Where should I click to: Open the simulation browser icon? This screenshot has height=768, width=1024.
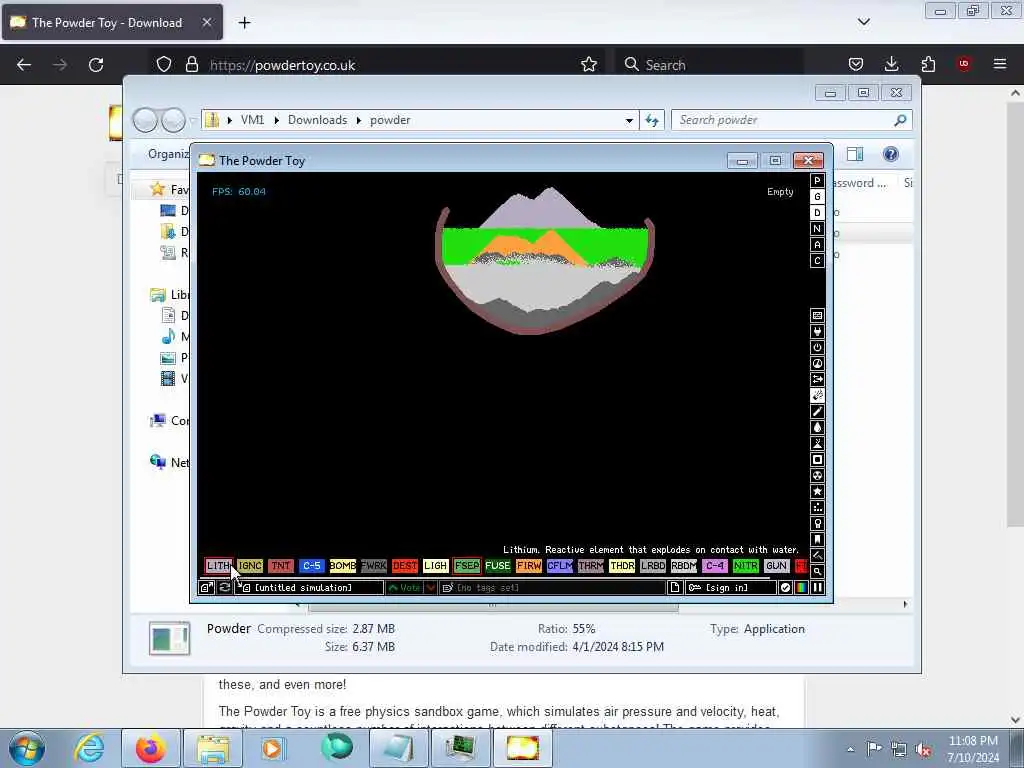click(206, 588)
